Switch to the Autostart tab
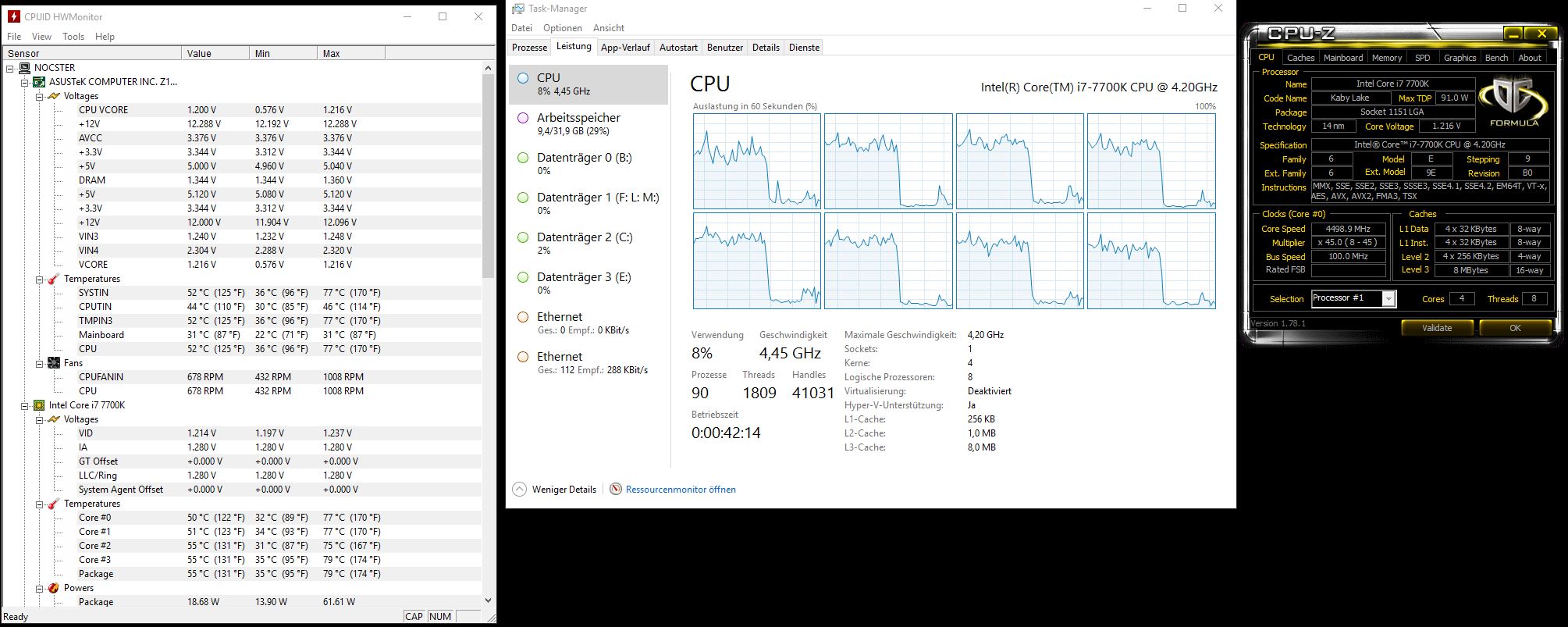The image size is (1568, 627). [x=678, y=48]
